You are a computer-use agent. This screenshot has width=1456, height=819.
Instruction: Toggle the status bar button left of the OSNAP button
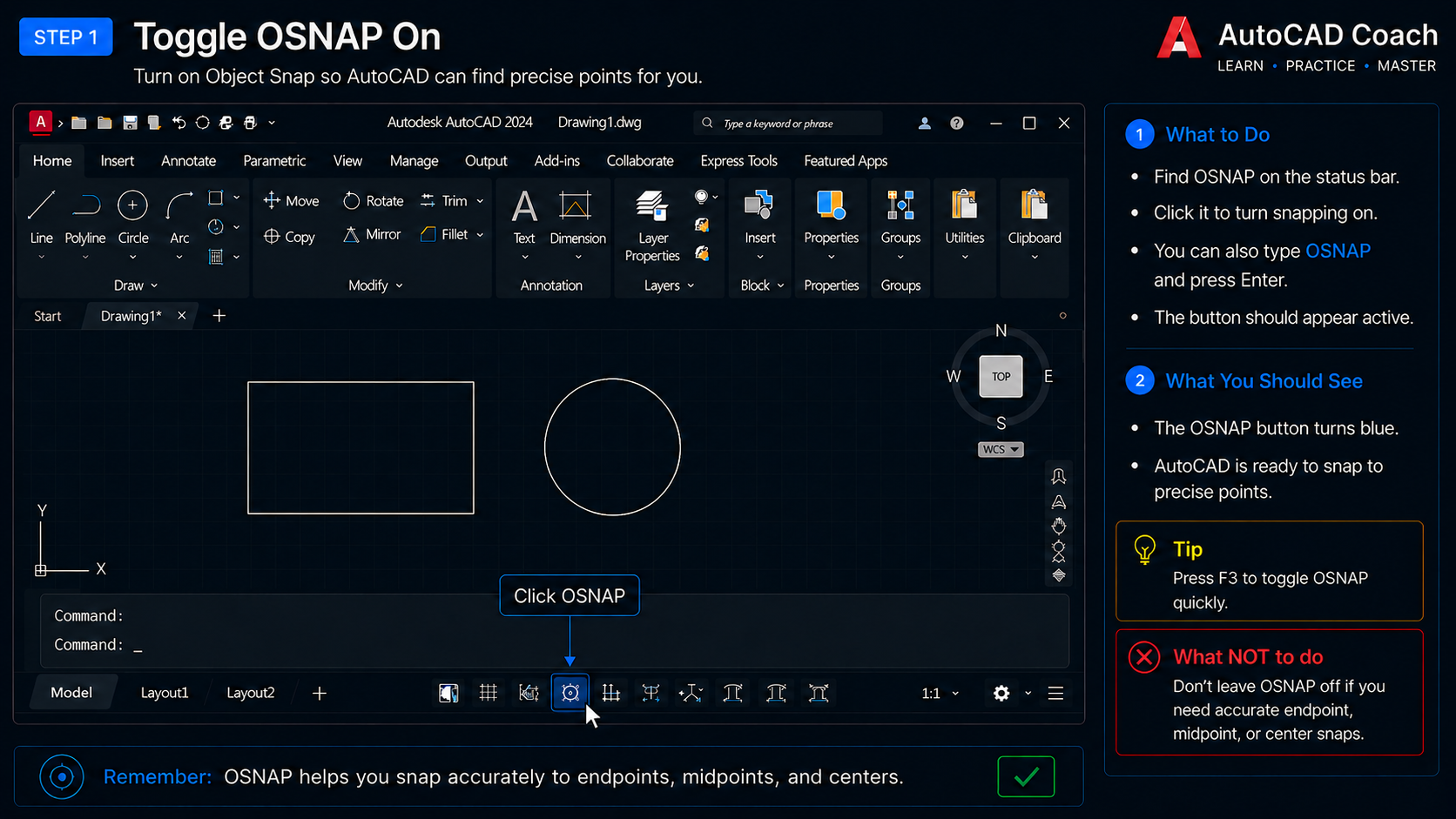click(x=529, y=693)
